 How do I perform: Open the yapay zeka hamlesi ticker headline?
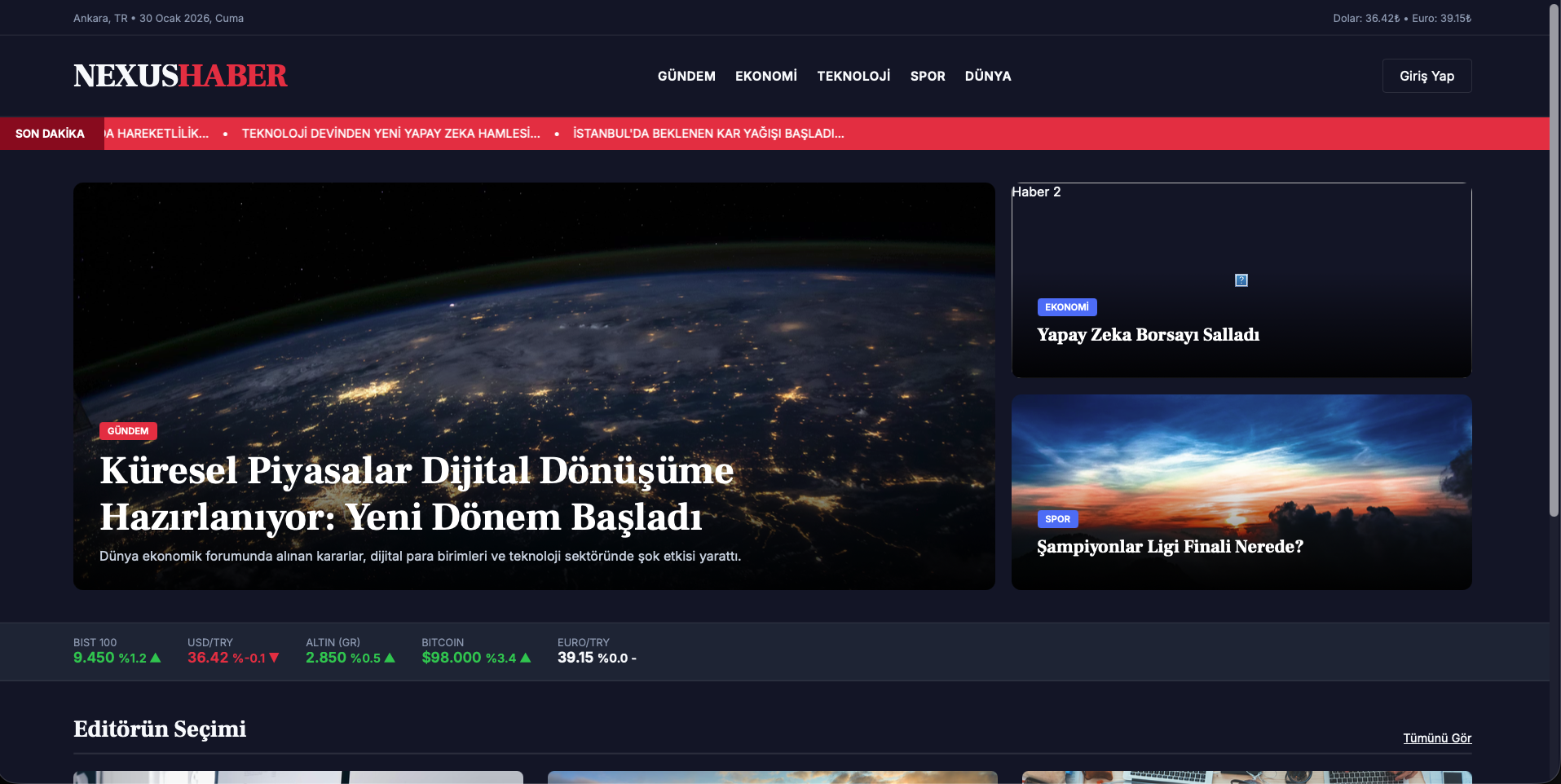[x=391, y=134]
